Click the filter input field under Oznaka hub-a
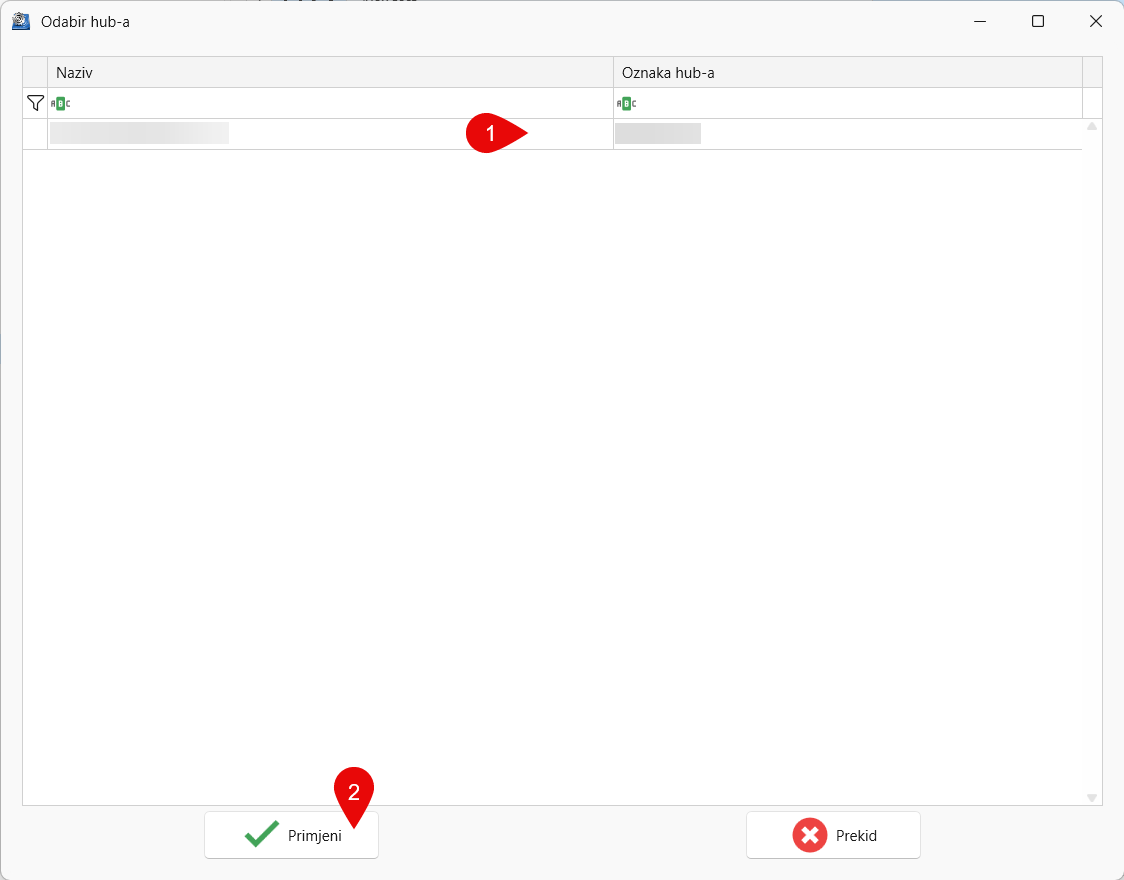1124x880 pixels. (850, 102)
